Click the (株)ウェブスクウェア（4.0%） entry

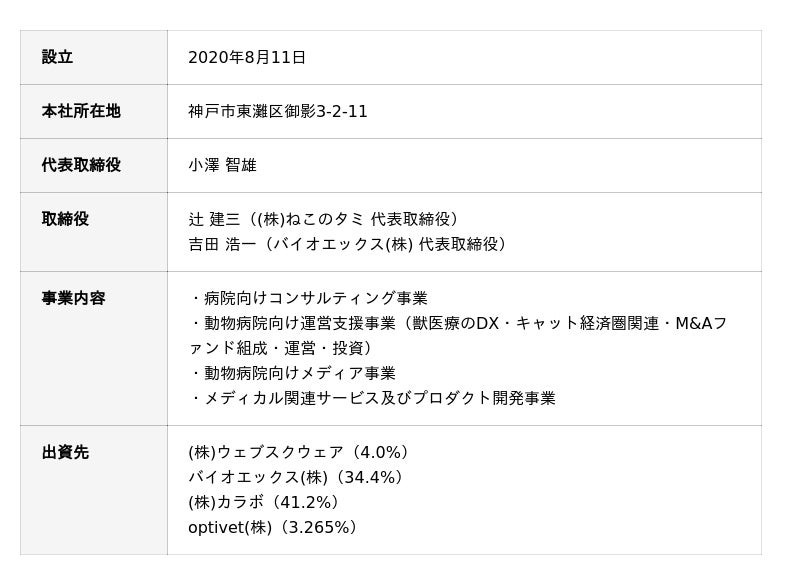tap(299, 452)
